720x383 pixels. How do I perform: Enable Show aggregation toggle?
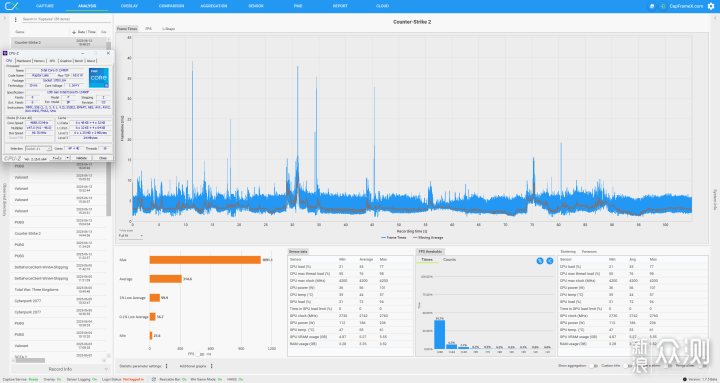coord(593,366)
